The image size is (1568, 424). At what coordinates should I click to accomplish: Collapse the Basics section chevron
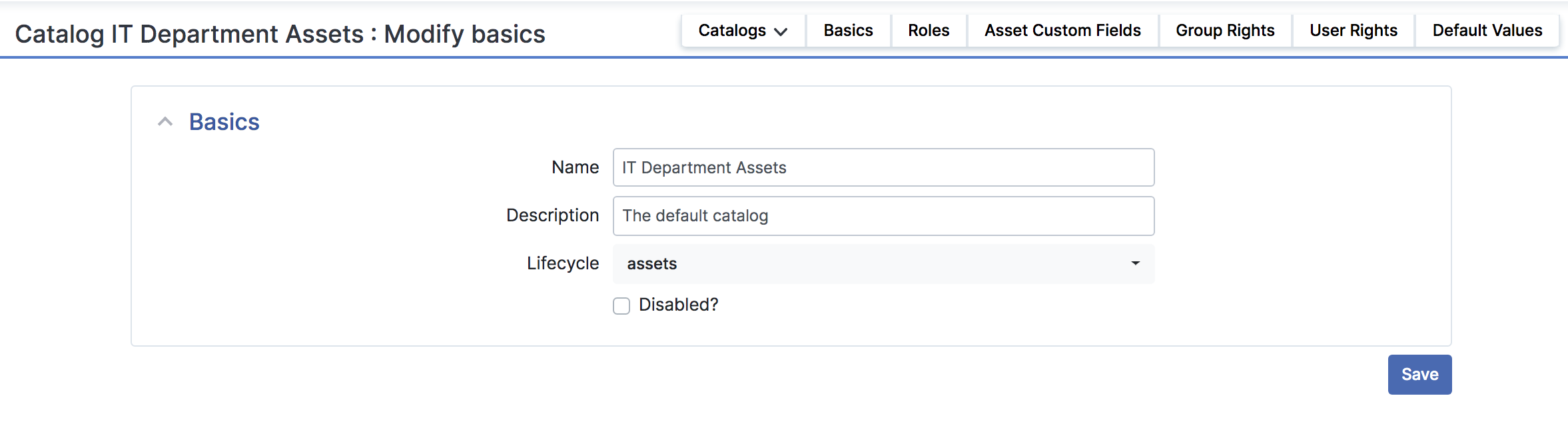[165, 122]
